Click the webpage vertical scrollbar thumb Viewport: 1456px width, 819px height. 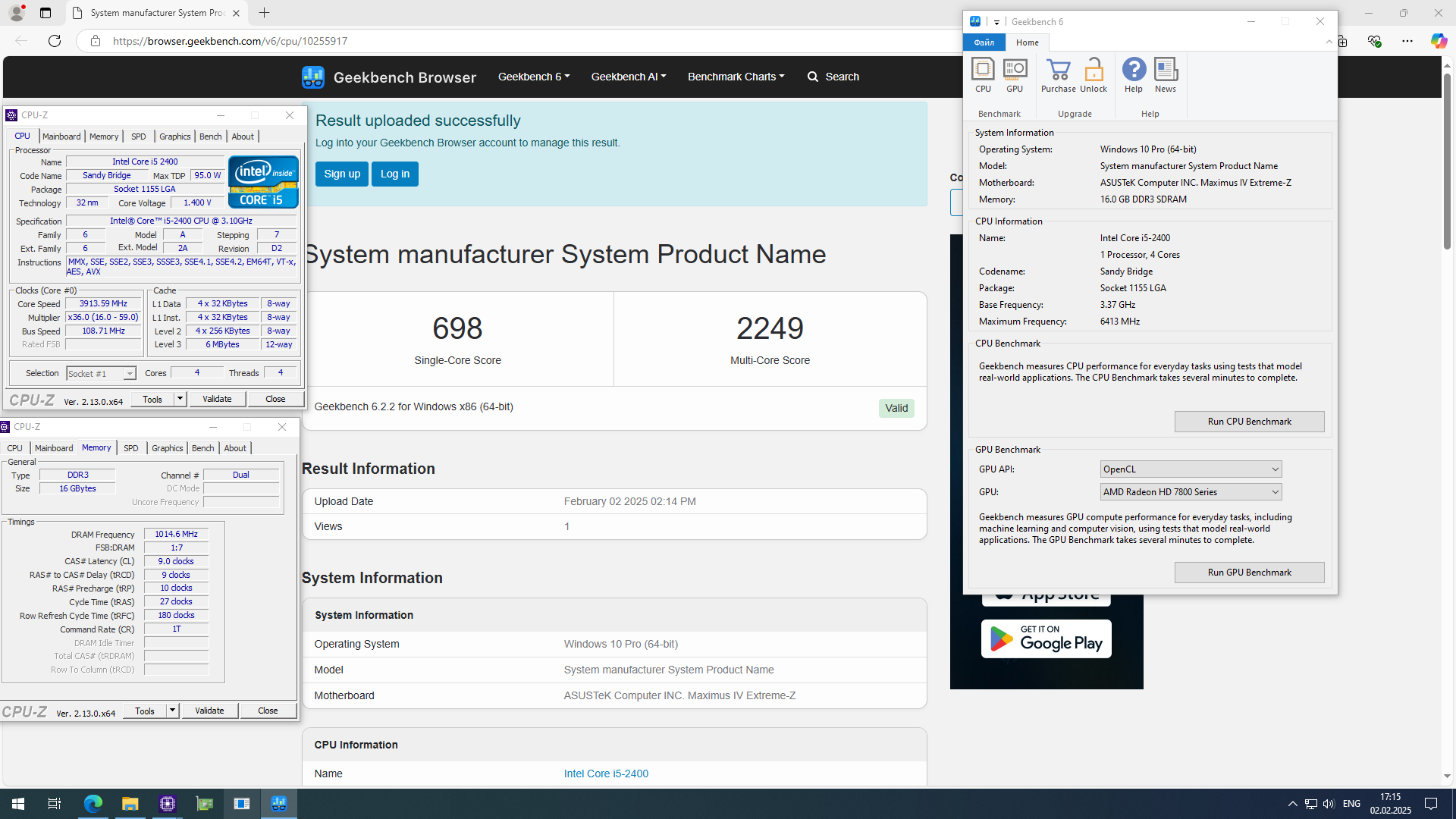pos(1447,162)
